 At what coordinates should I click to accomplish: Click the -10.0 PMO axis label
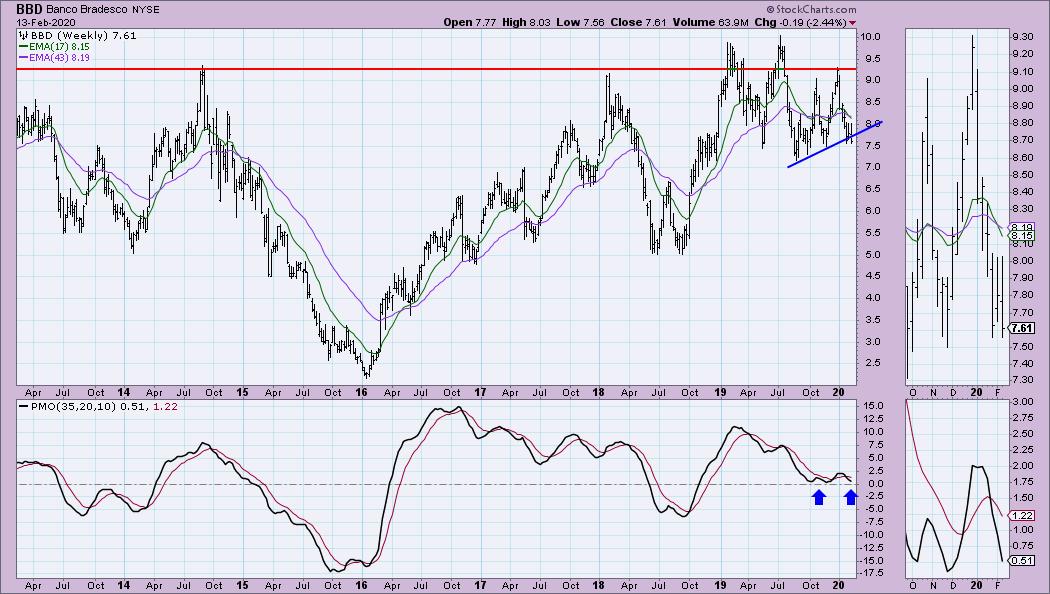(872, 534)
